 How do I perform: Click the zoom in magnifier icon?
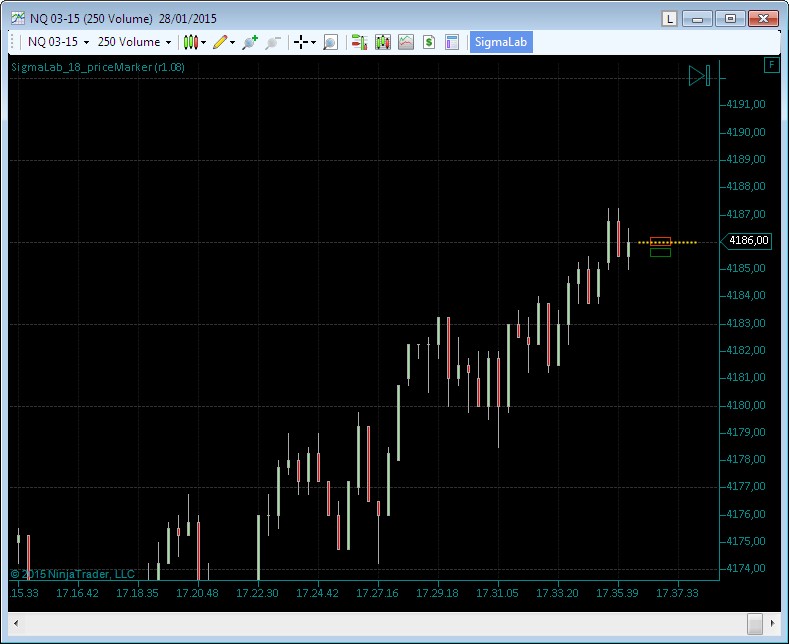coord(250,42)
